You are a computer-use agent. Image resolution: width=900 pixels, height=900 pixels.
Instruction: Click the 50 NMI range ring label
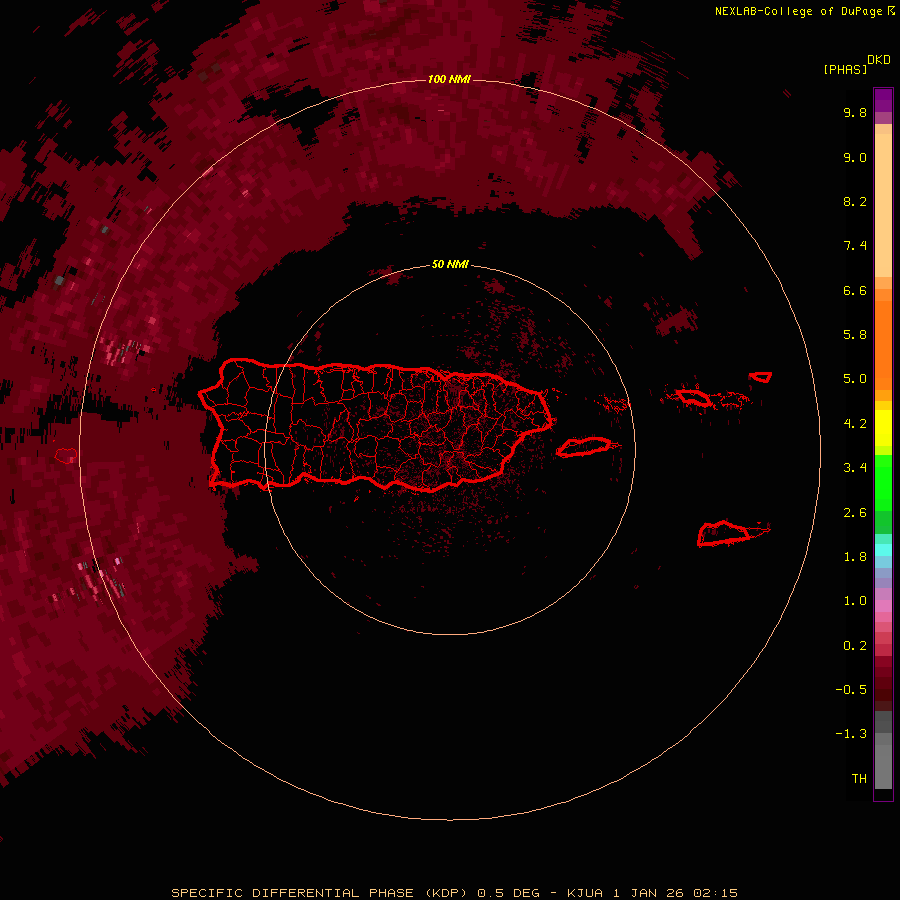[x=450, y=265]
